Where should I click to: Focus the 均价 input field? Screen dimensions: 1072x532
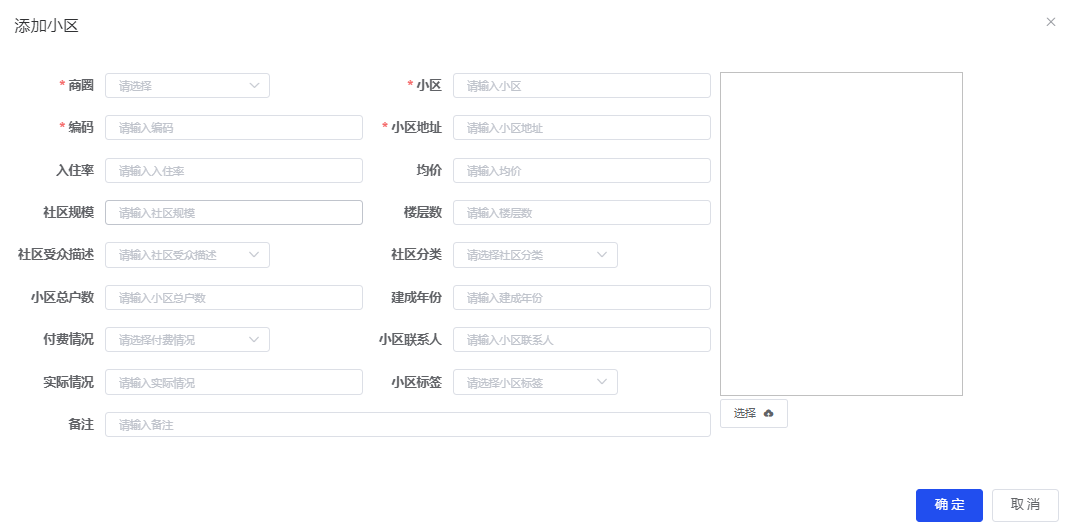[581, 171]
